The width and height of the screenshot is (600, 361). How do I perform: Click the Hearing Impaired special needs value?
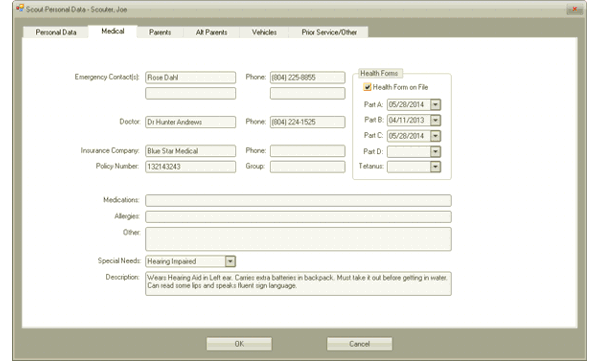(x=172, y=261)
